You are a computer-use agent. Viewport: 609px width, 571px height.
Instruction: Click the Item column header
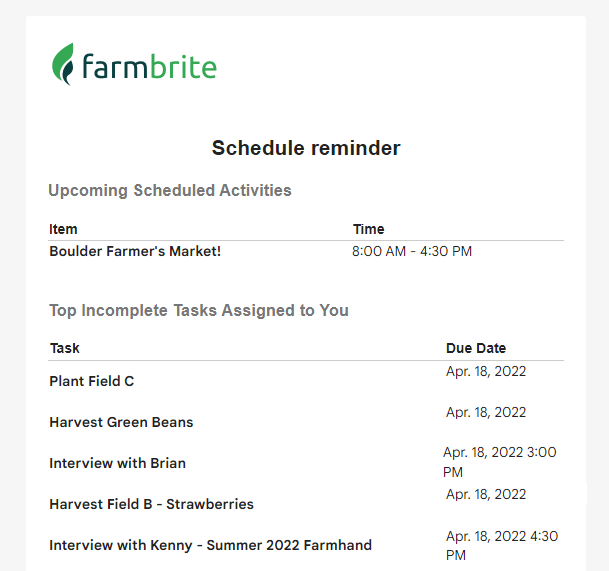pyautogui.click(x=63, y=229)
